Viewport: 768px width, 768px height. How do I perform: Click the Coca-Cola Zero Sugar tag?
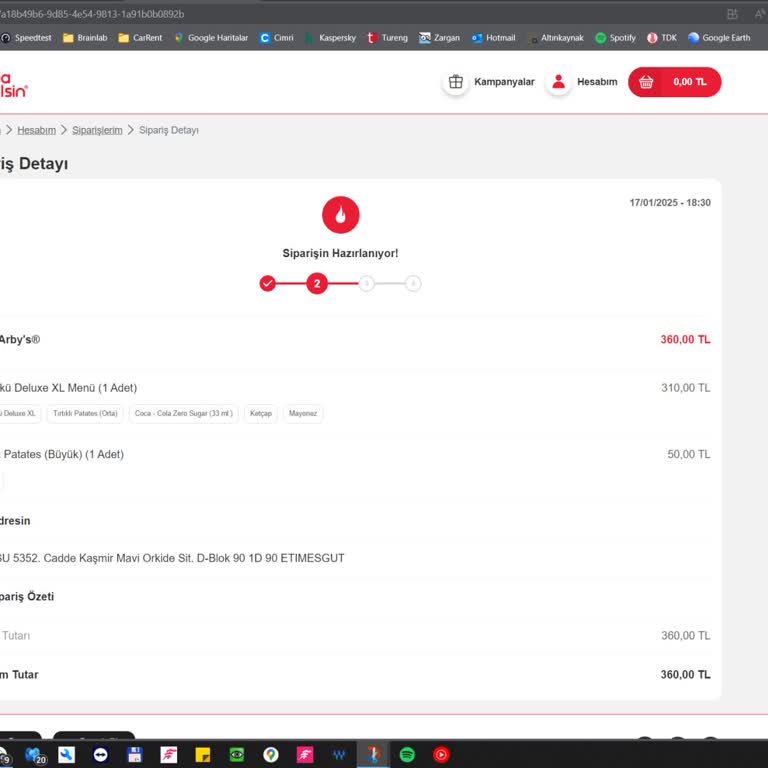click(x=184, y=413)
